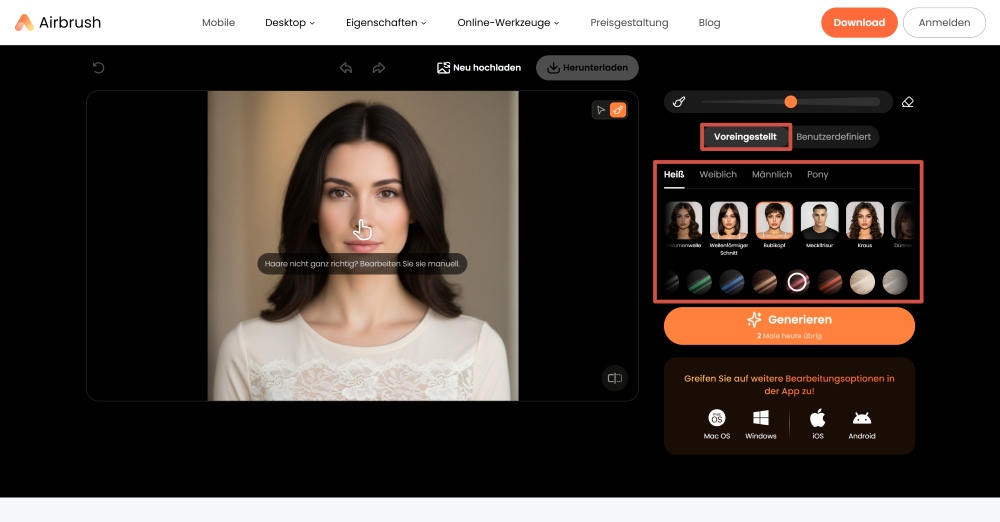Select the eraser icon right of slider
Image resolution: width=1000 pixels, height=522 pixels.
click(908, 102)
